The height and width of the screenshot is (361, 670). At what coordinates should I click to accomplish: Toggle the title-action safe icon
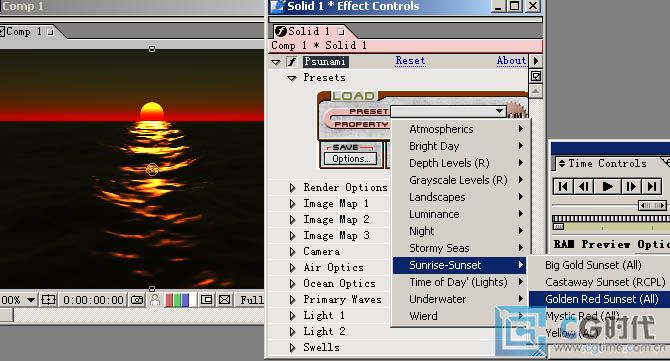click(x=48, y=300)
